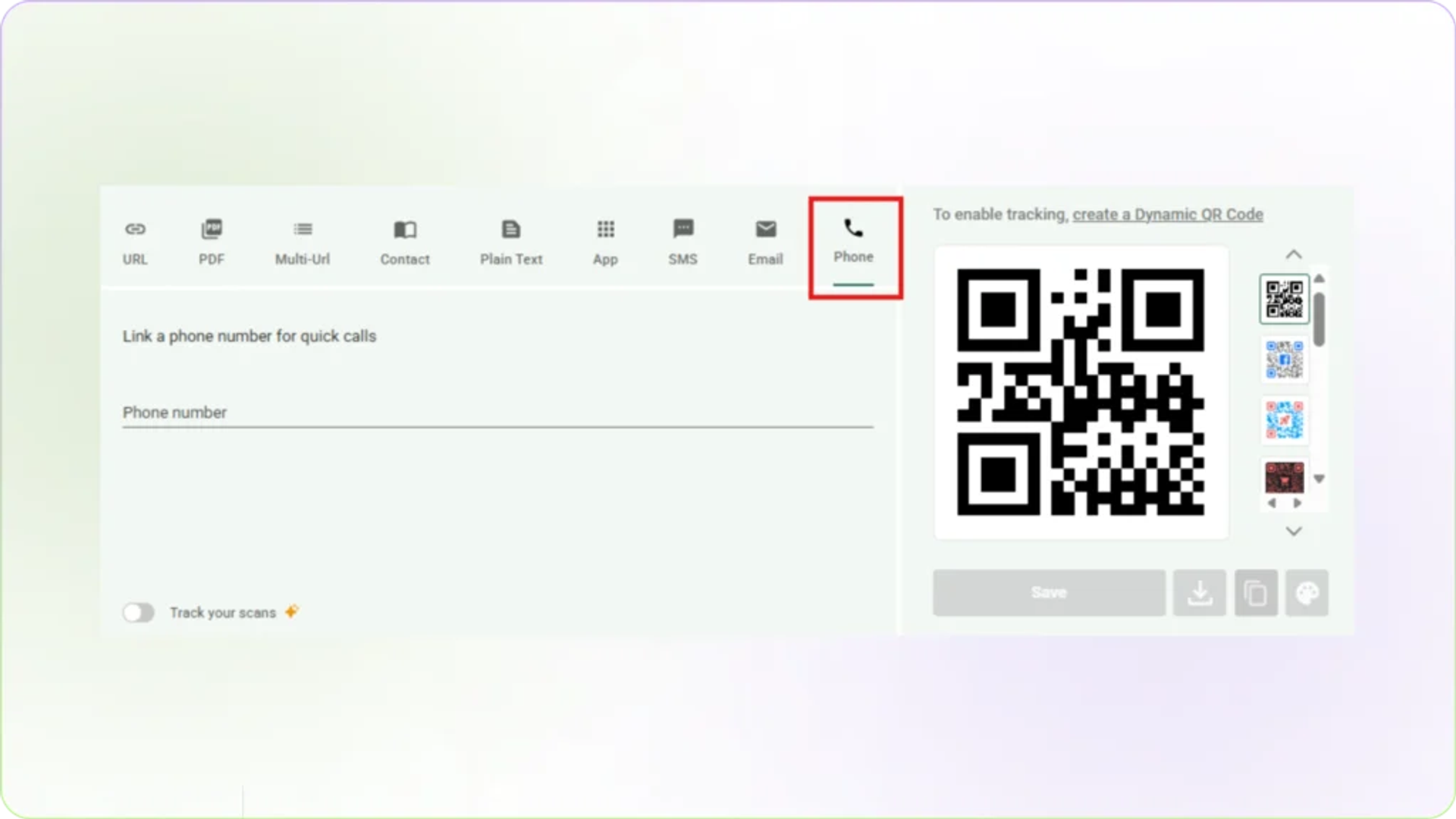Click the sparkle icon beside Track your scans
The height and width of the screenshot is (819, 1456).
(292, 611)
